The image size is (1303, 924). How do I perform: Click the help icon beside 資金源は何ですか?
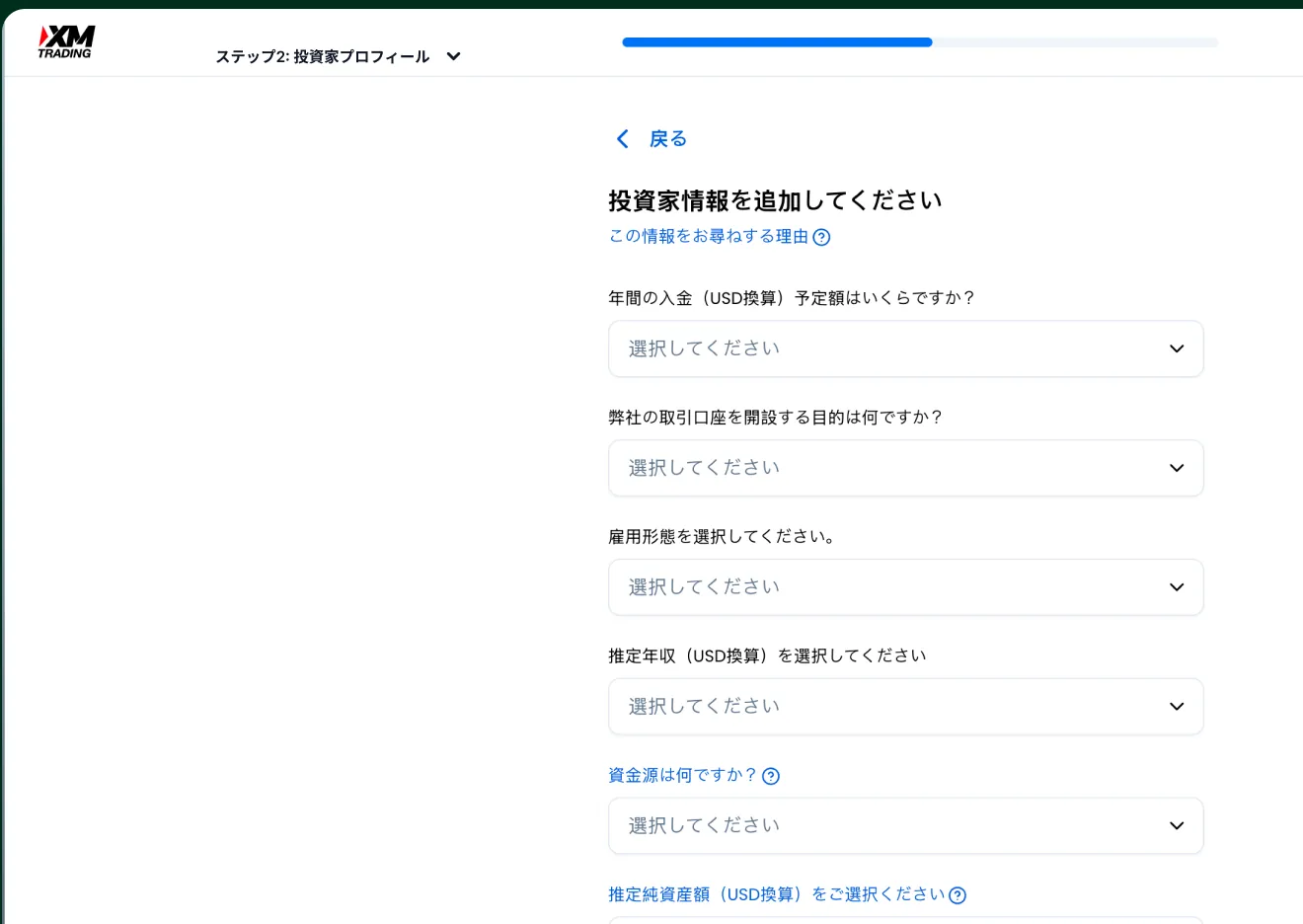(x=771, y=776)
